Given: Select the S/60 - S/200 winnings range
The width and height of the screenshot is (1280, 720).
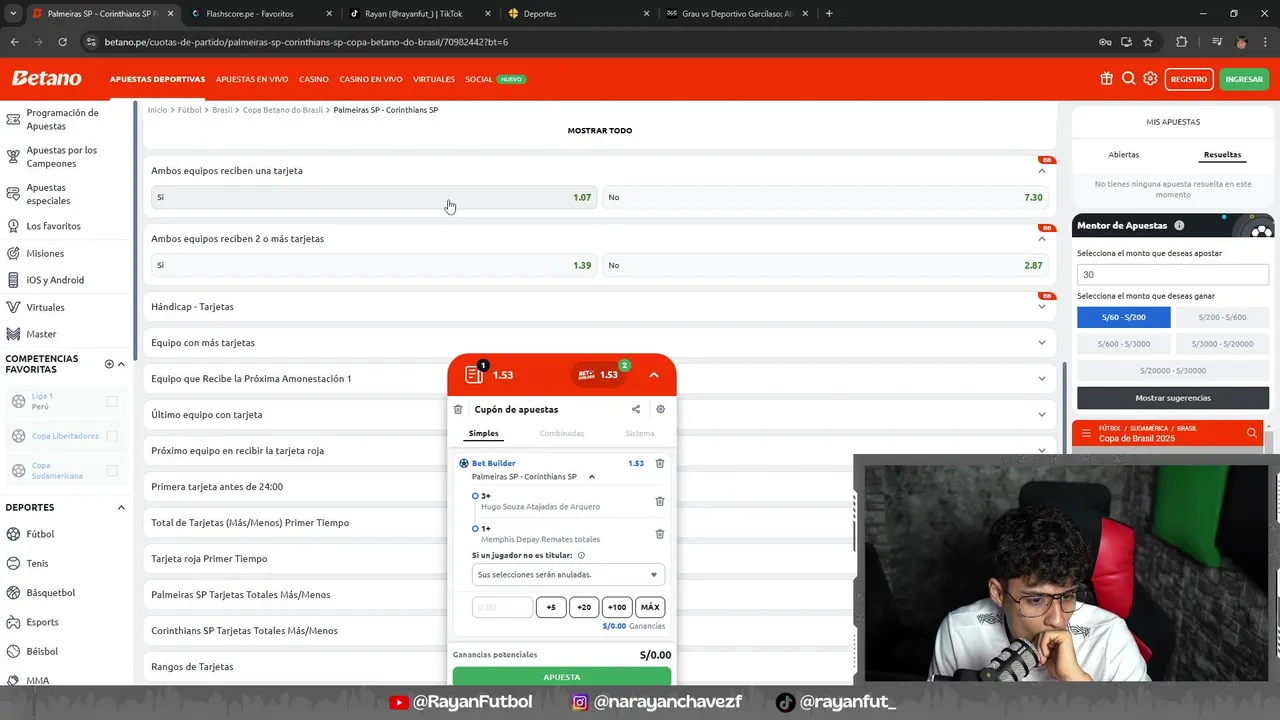Looking at the screenshot, I should (x=1123, y=317).
